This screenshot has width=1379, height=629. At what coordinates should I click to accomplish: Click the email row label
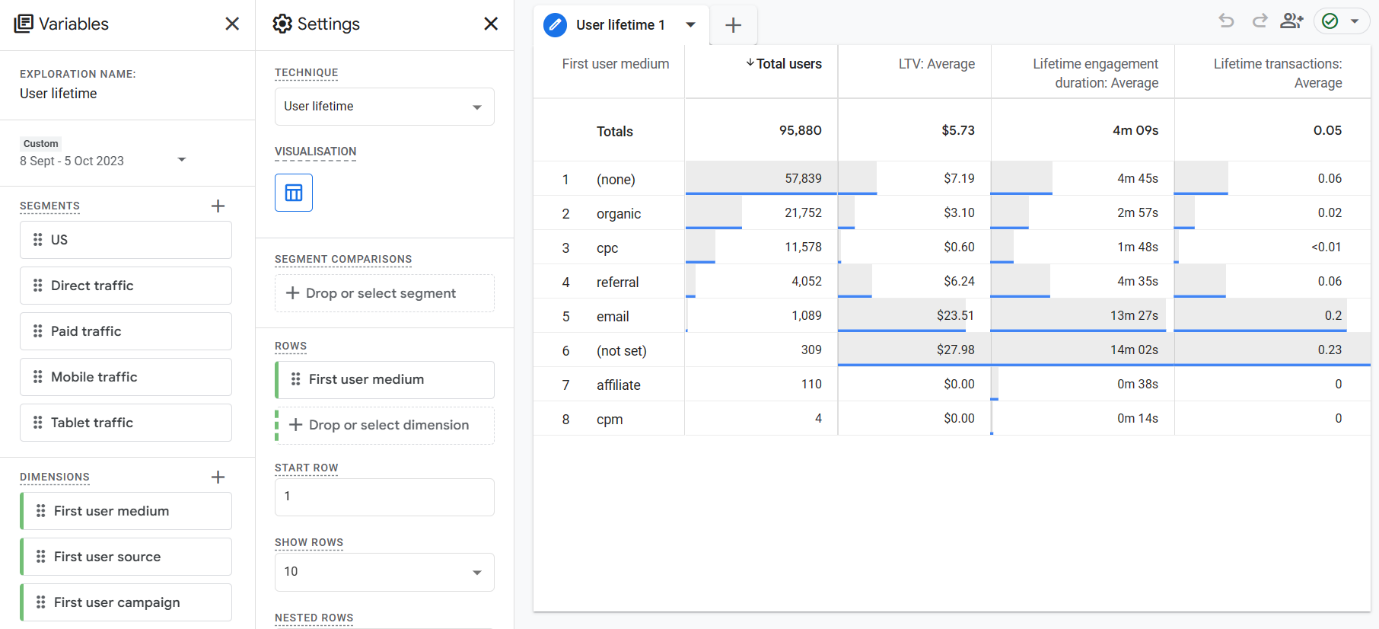pyautogui.click(x=613, y=316)
